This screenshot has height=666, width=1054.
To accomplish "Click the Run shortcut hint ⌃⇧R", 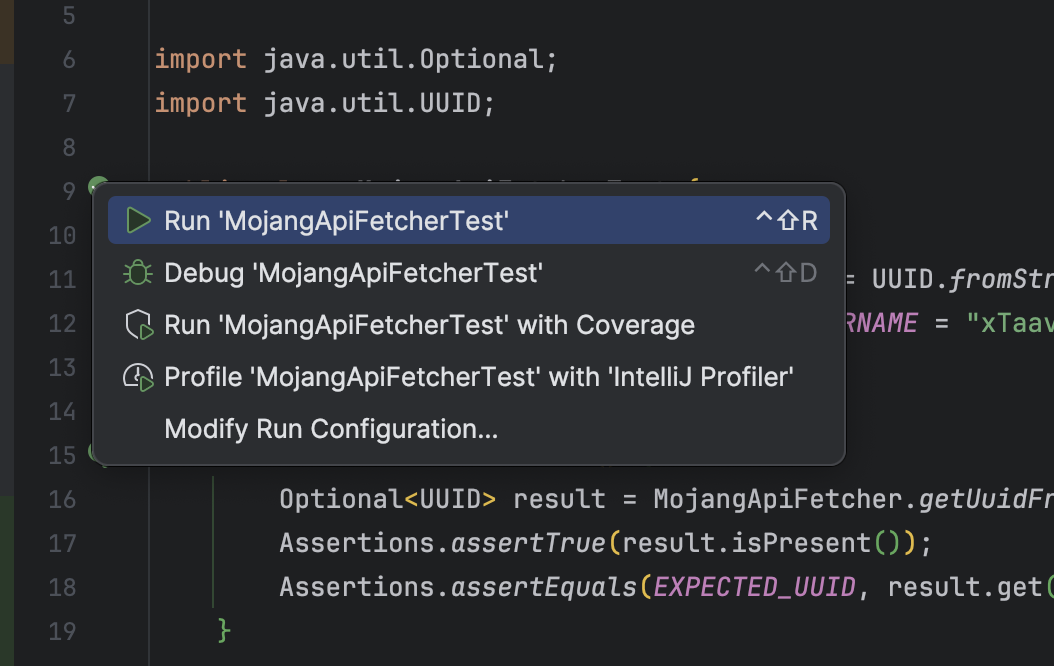I will click(786, 221).
